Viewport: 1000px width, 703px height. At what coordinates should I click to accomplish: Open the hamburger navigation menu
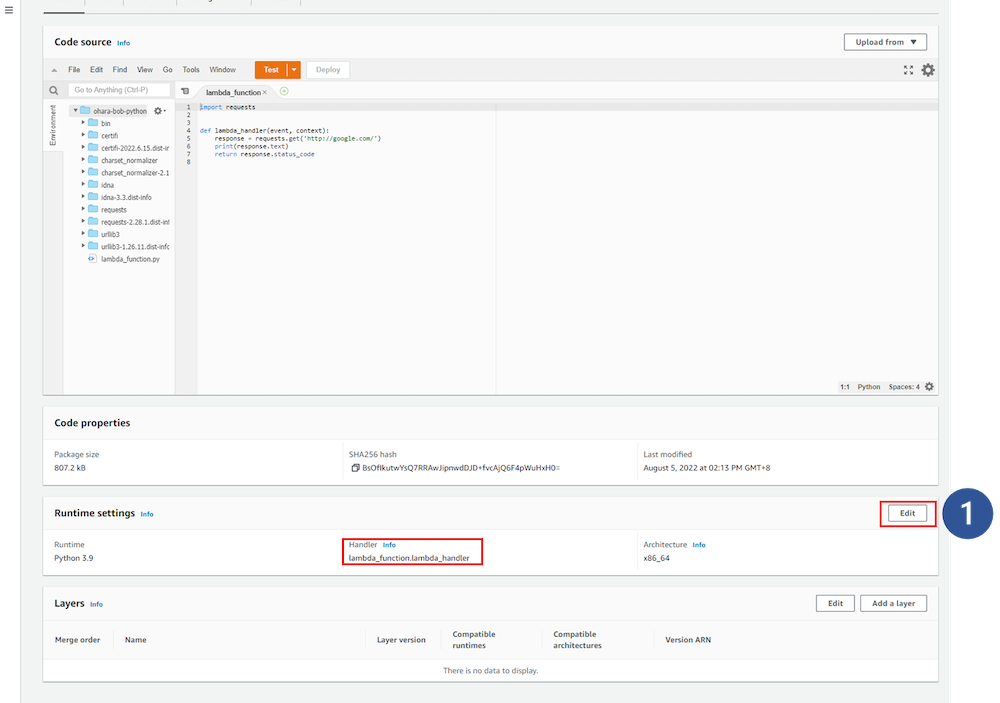pyautogui.click(x=9, y=10)
